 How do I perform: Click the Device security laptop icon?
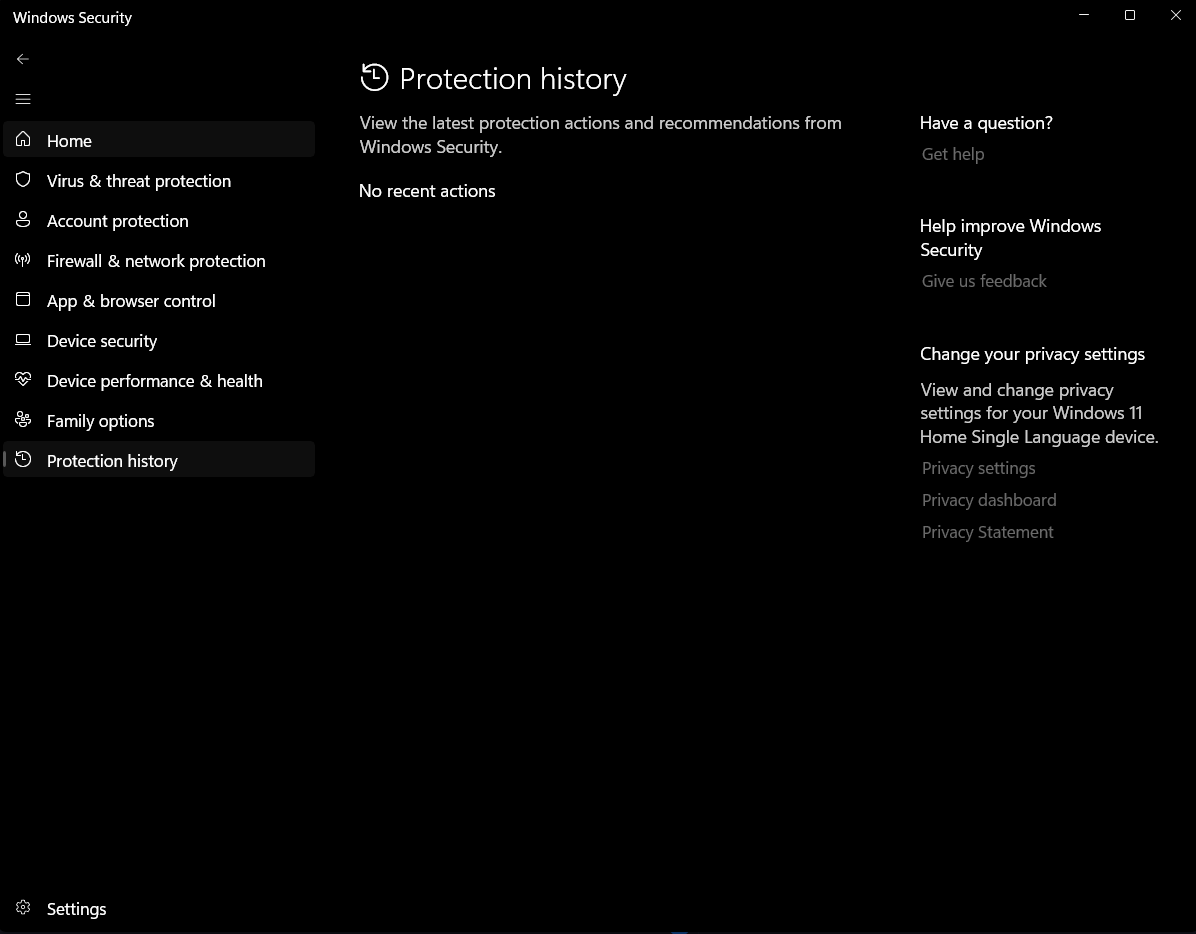pyautogui.click(x=23, y=339)
